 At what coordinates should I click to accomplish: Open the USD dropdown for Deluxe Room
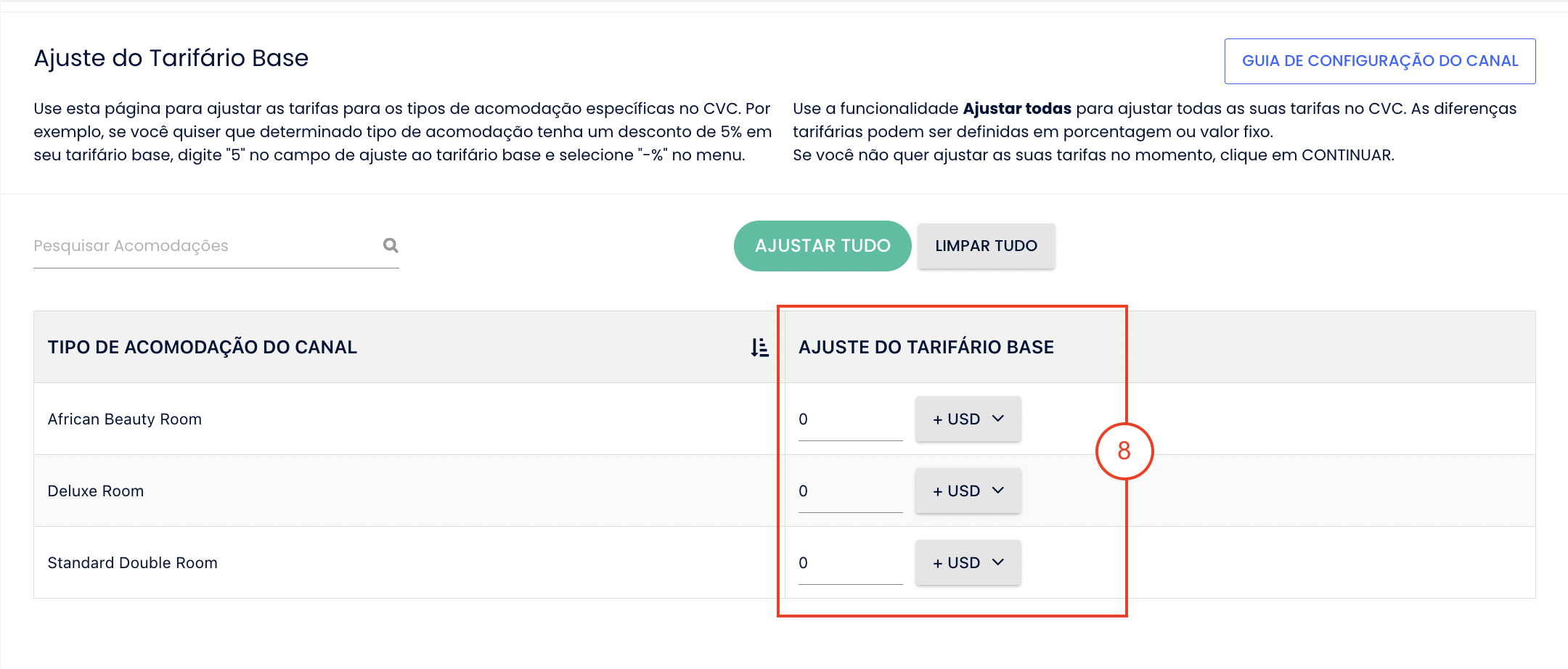(x=968, y=491)
